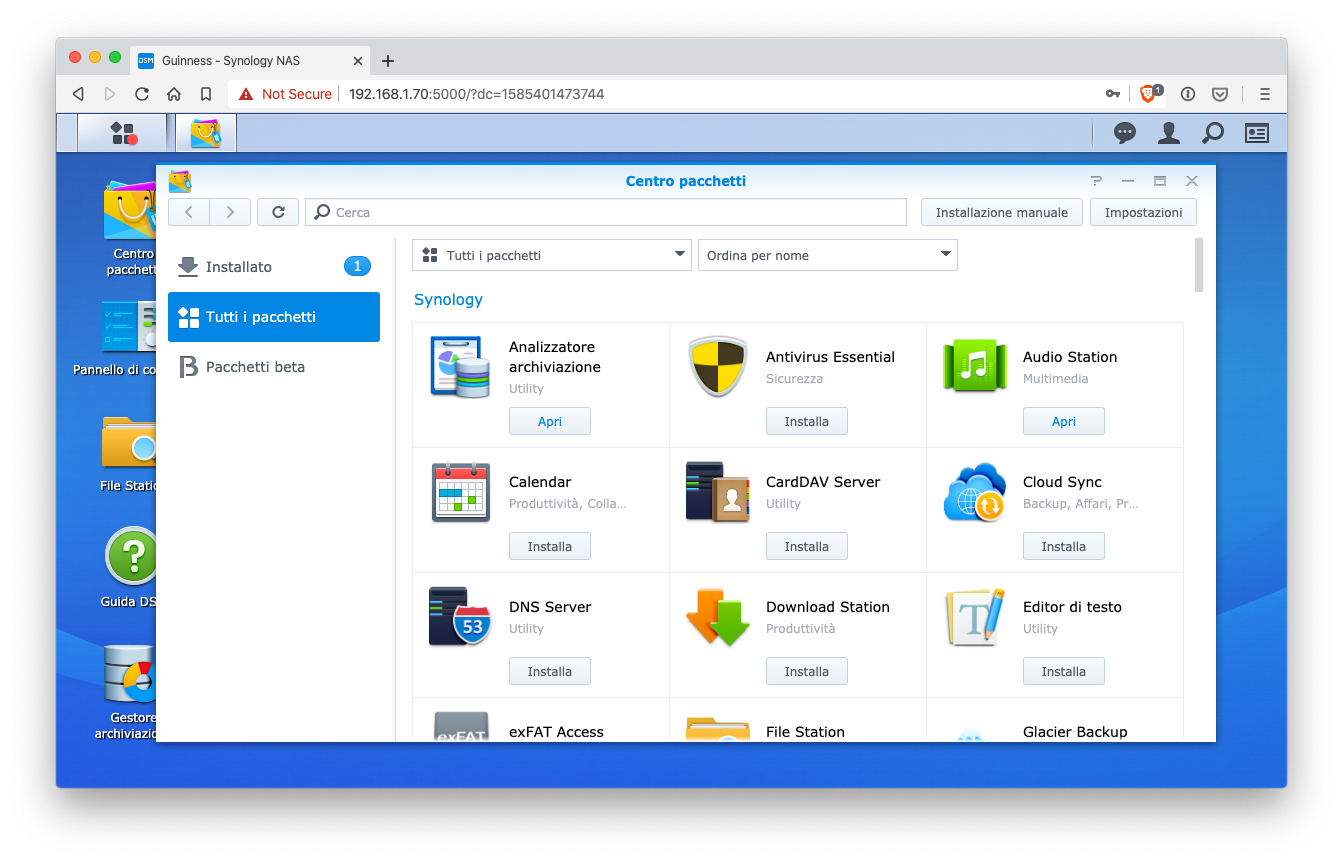Open the Brave Shields icon
Image resolution: width=1343 pixels, height=862 pixels.
[1149, 94]
